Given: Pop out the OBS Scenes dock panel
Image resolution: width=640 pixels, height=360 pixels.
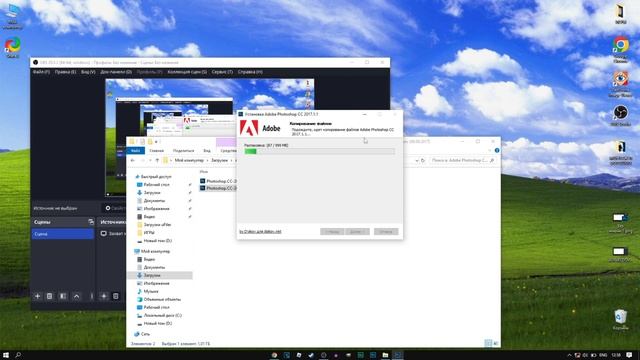Looking at the screenshot, I should pyautogui.click(x=91, y=222).
